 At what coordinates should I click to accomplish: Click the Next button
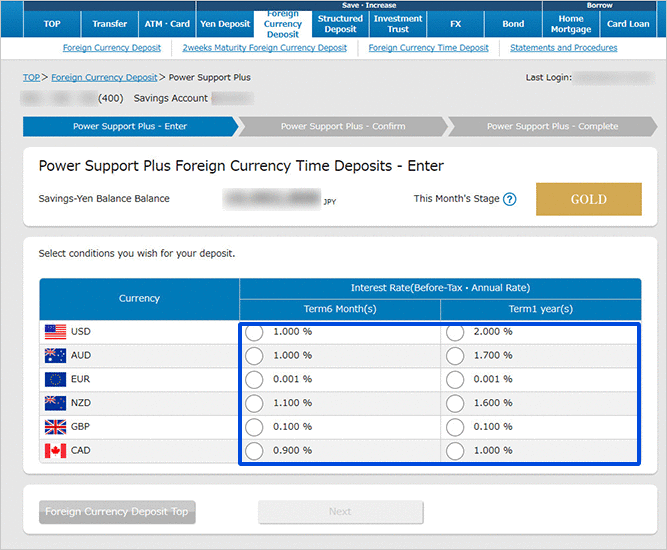pos(340,512)
